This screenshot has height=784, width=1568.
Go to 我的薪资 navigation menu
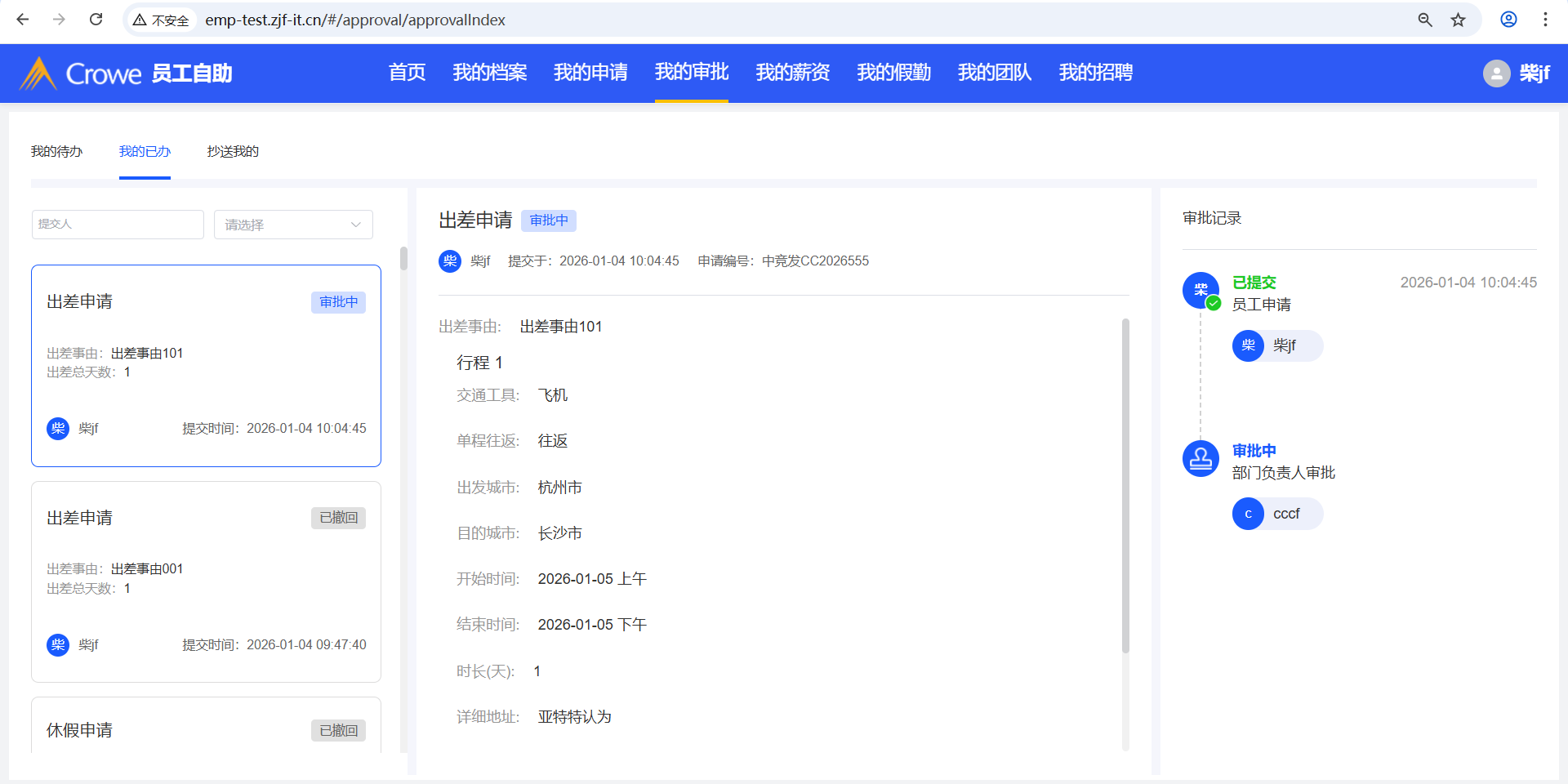point(792,73)
